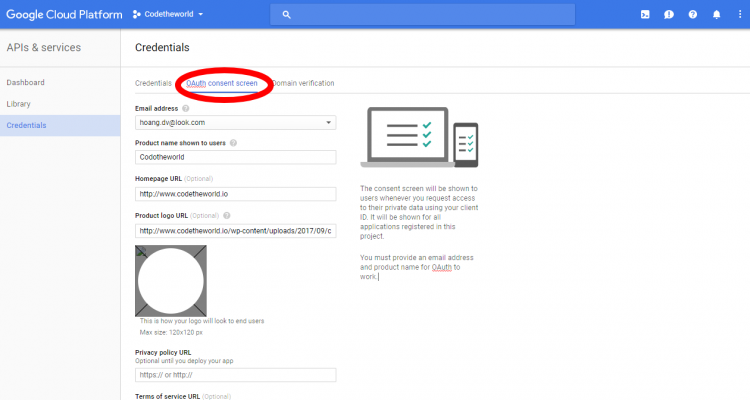Click the project hexagon icon beside Codetheworld
Image resolution: width=750 pixels, height=400 pixels.
137,14
